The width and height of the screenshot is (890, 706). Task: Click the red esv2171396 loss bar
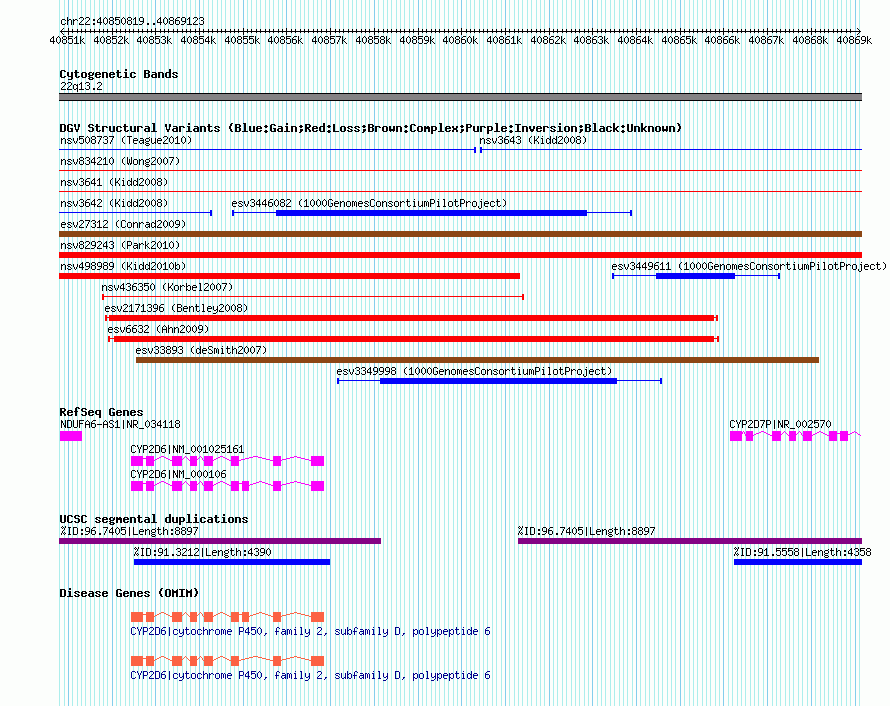click(x=412, y=318)
